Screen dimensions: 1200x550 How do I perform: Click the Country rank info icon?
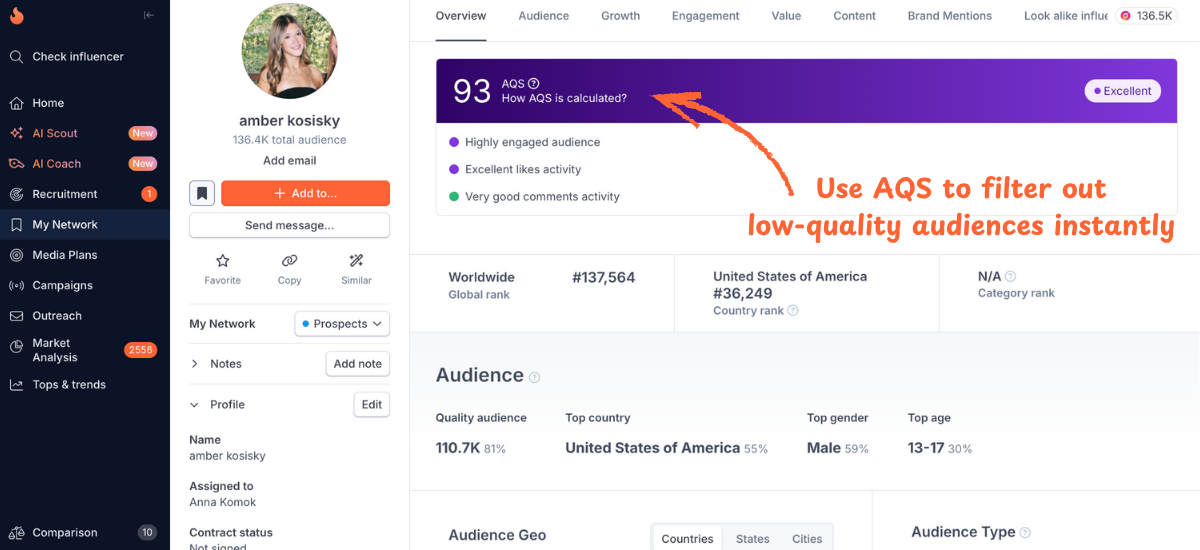point(793,311)
